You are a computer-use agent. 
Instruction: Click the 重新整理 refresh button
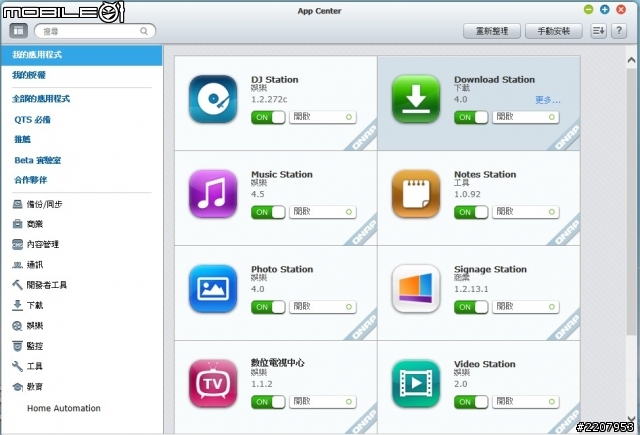(x=492, y=31)
